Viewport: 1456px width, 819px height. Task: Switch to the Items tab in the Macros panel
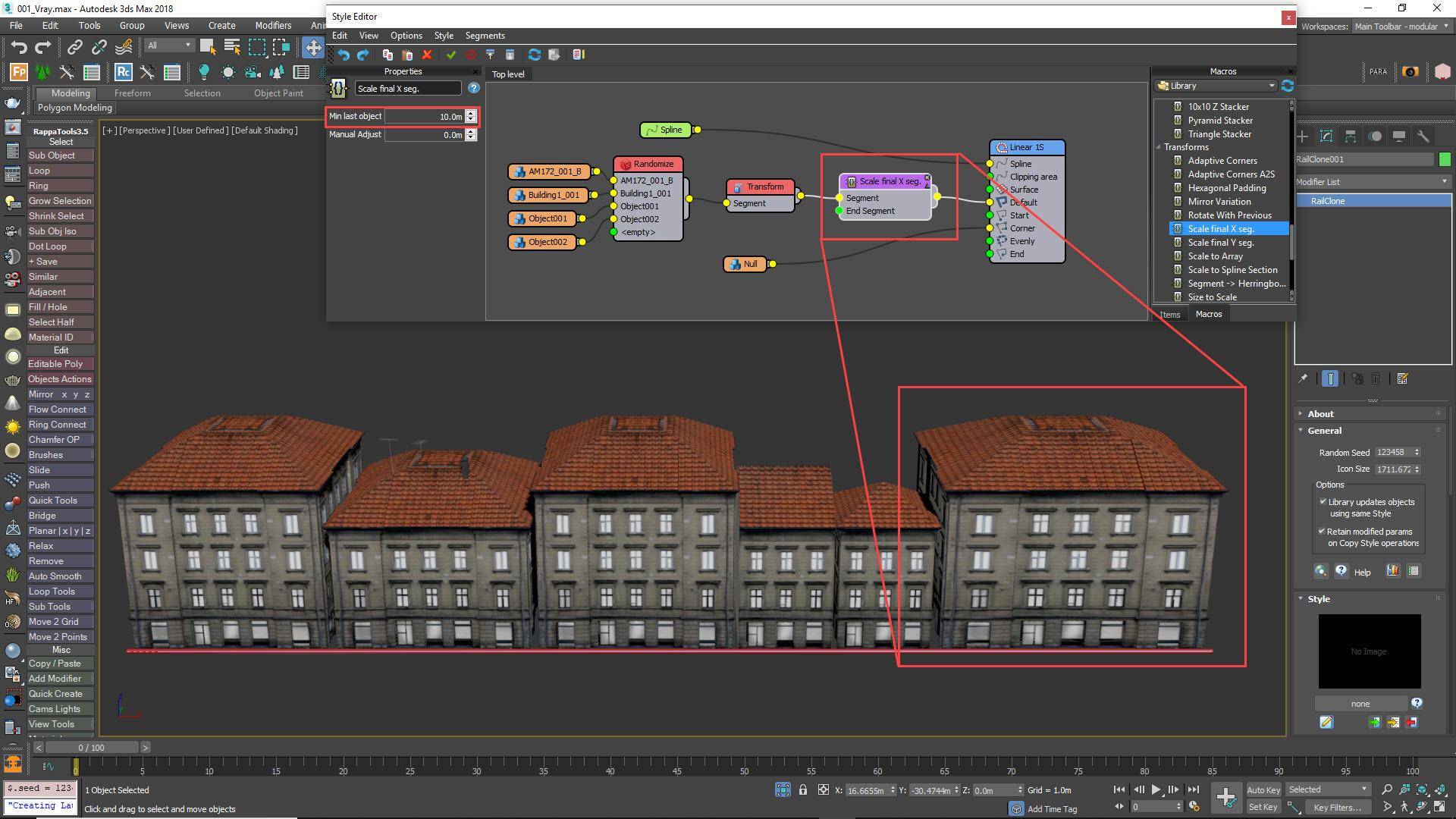(x=1169, y=314)
